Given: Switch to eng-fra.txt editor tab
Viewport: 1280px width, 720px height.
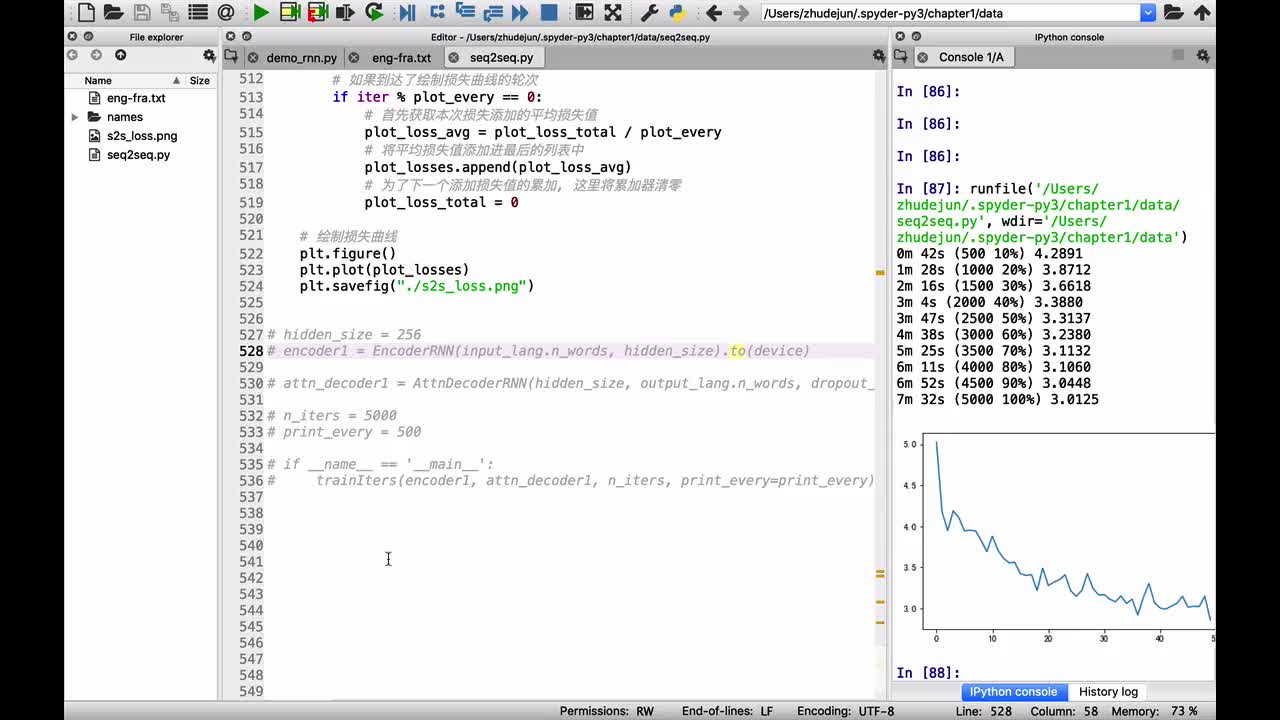Looking at the screenshot, I should click(401, 58).
